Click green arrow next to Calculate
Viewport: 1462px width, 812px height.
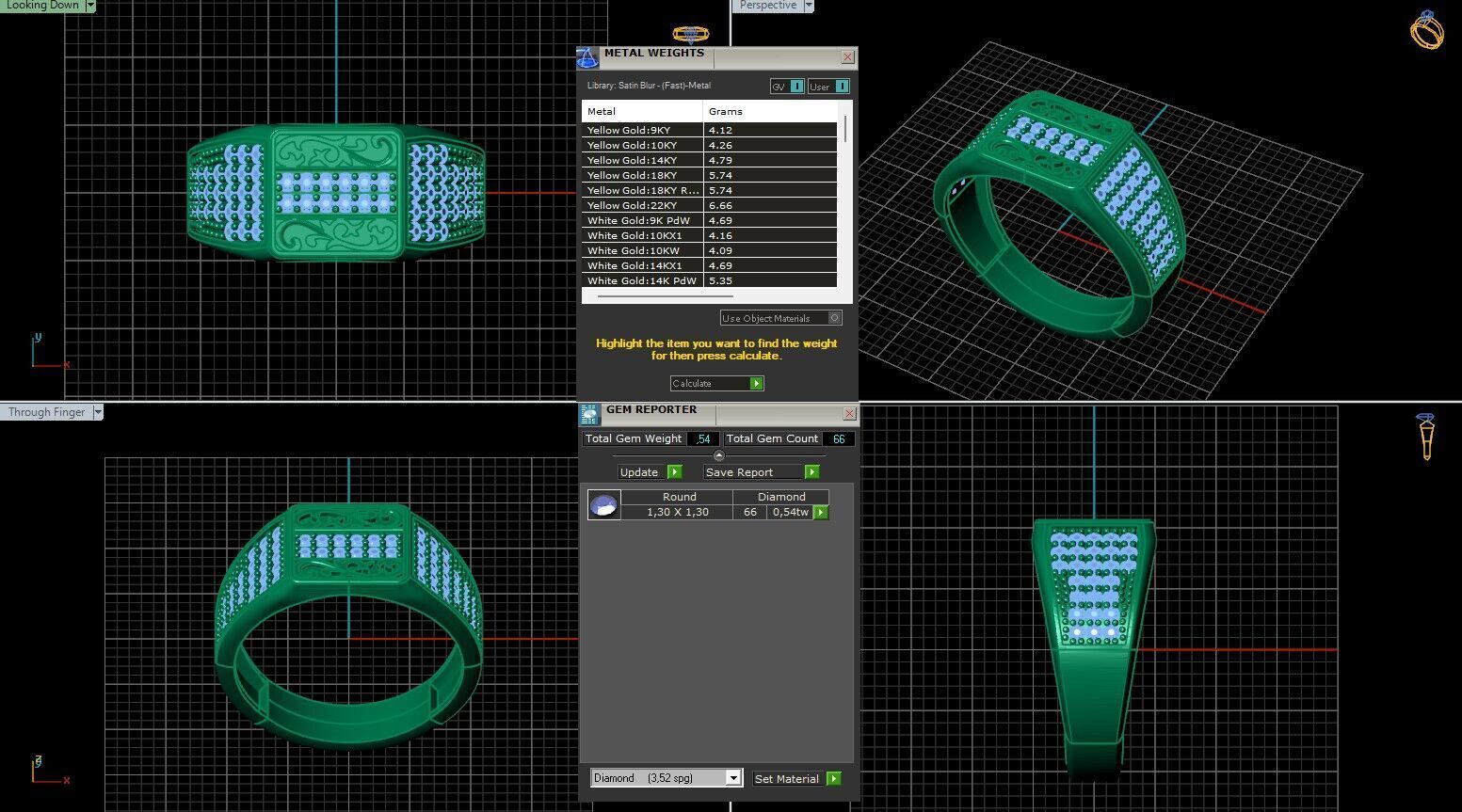tap(756, 384)
